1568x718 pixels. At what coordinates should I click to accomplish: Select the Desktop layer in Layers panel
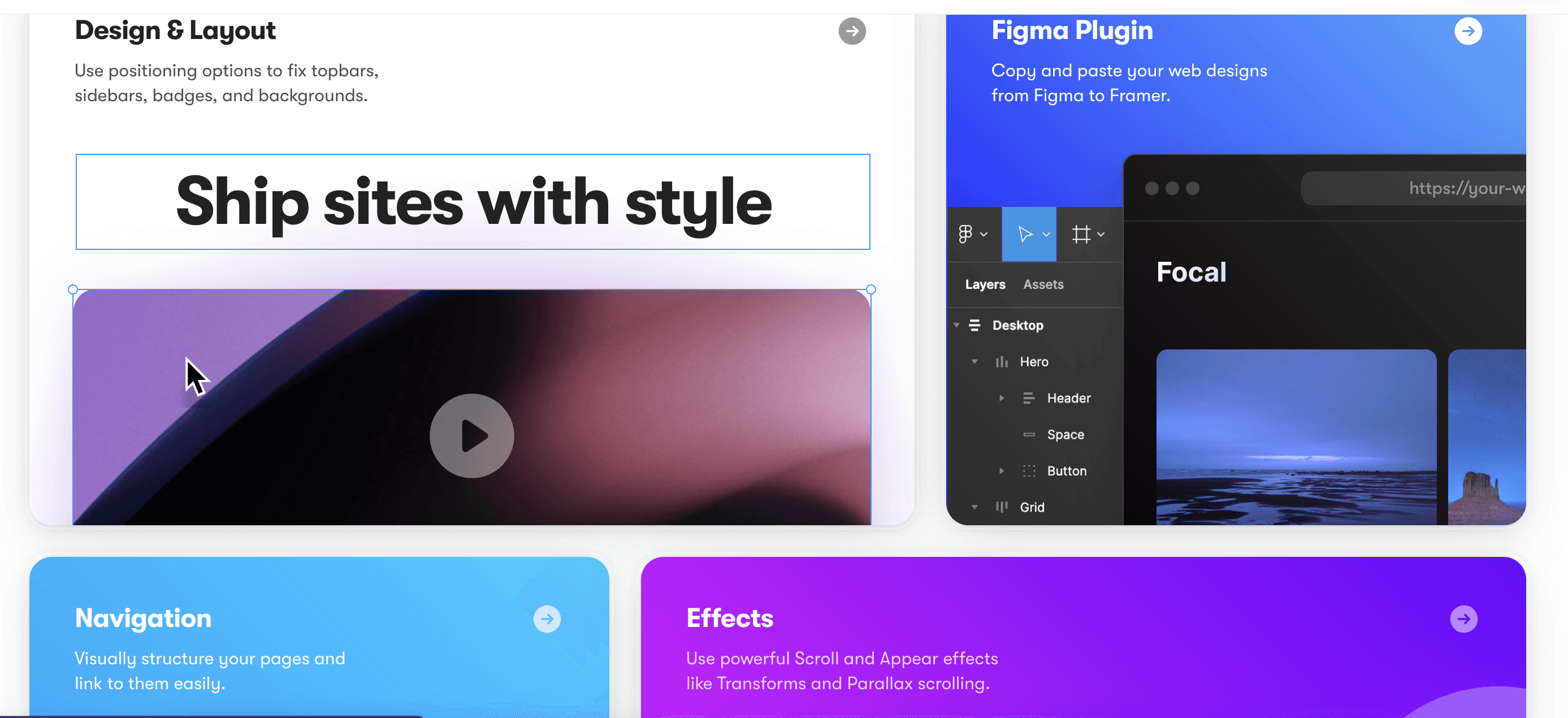click(x=1018, y=324)
